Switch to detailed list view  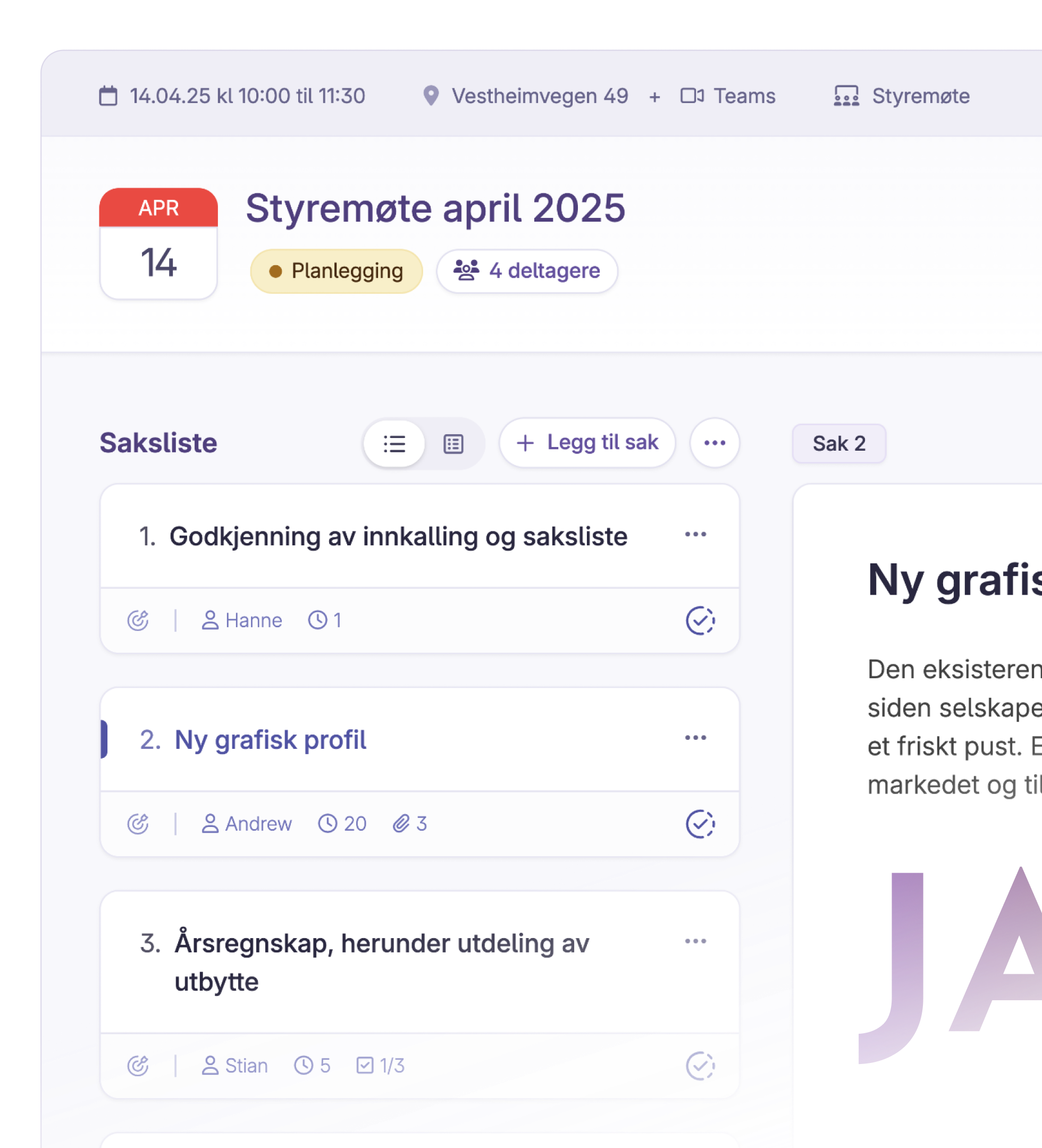[453, 444]
